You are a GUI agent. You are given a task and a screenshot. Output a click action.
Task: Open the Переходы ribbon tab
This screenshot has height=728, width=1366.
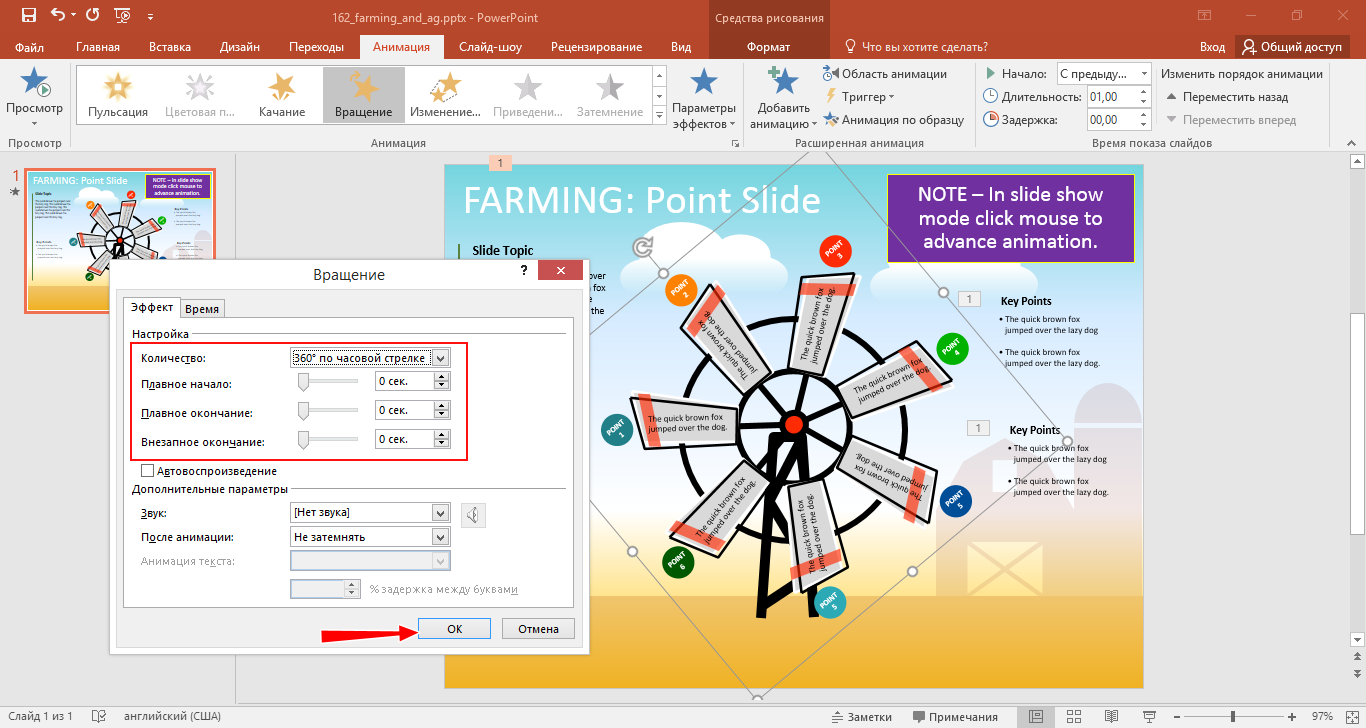pyautogui.click(x=316, y=47)
